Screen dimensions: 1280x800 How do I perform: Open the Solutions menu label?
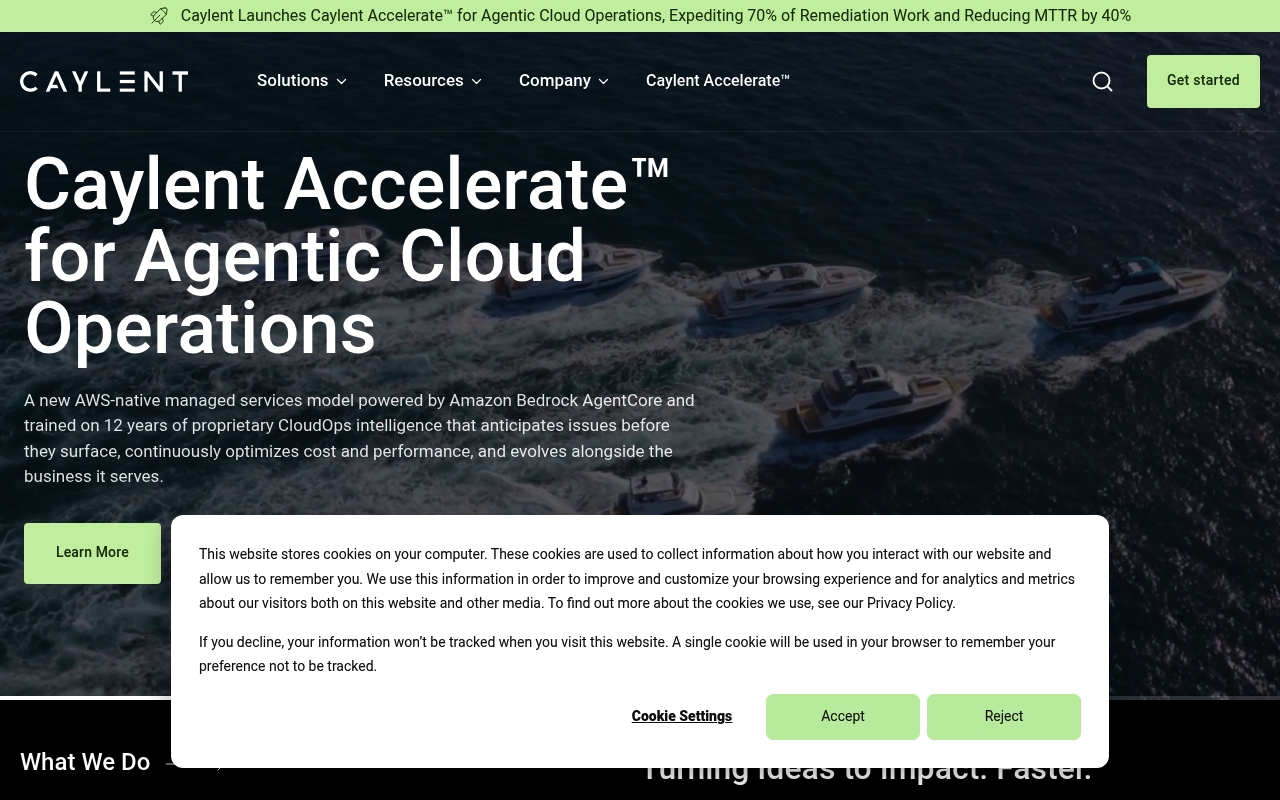pos(293,80)
